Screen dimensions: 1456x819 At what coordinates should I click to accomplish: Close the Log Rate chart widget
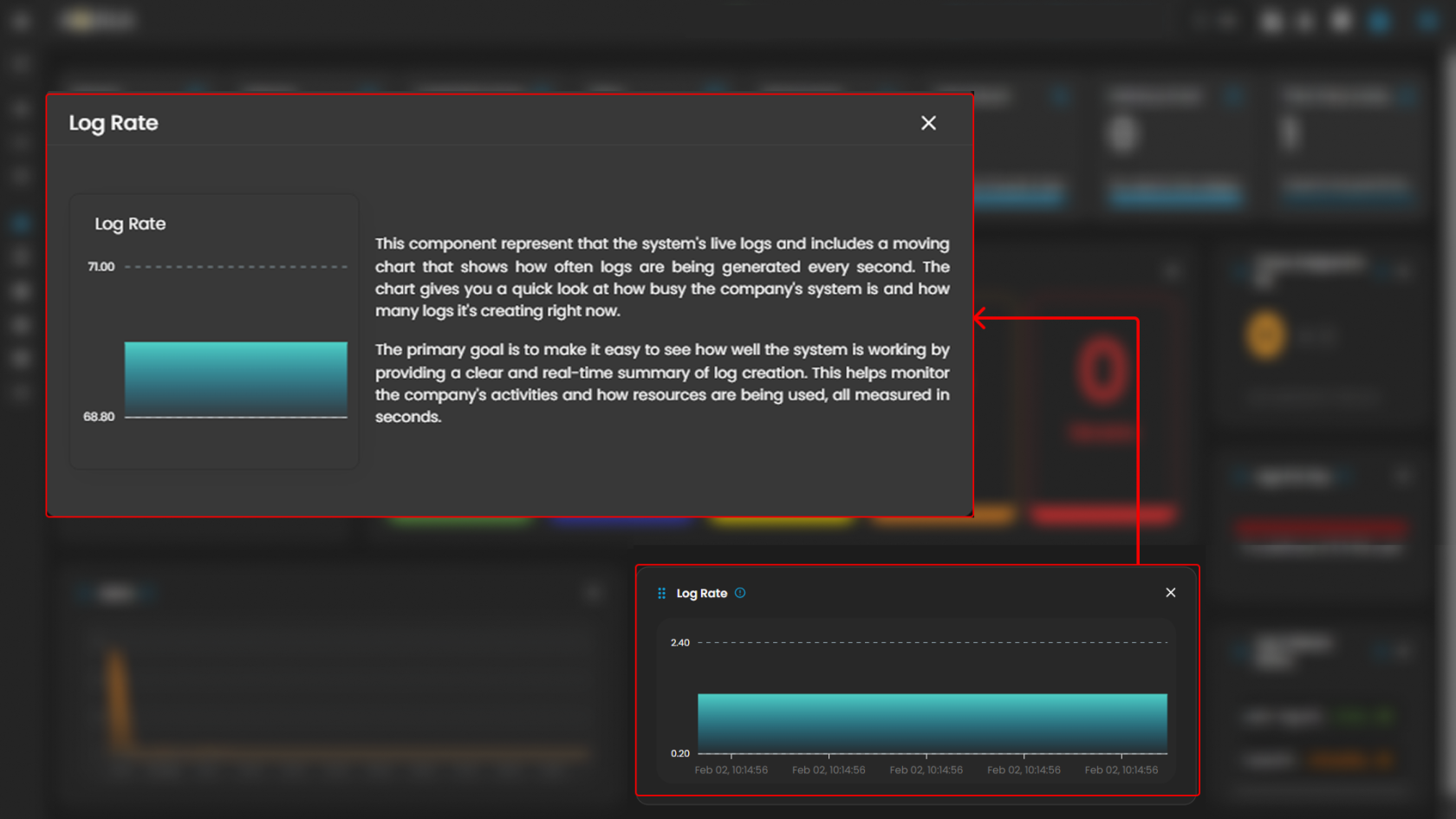point(1170,593)
